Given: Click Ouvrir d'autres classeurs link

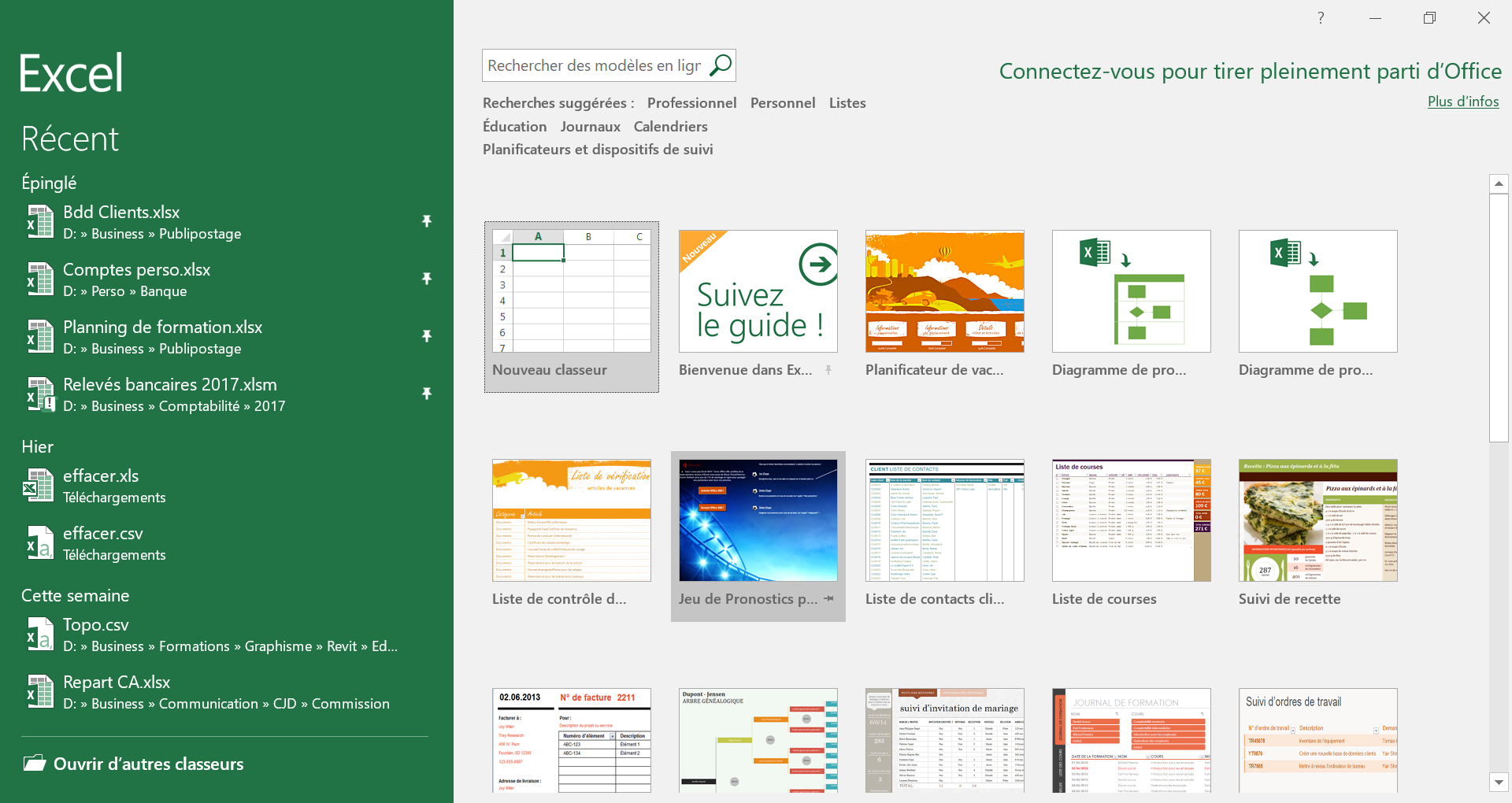Looking at the screenshot, I should coord(148,764).
